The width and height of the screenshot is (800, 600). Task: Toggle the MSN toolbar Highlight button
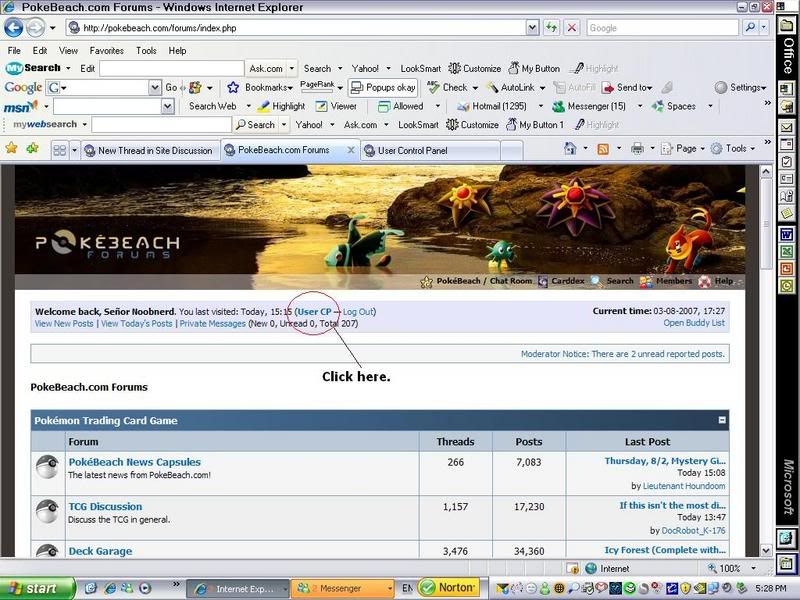point(281,106)
